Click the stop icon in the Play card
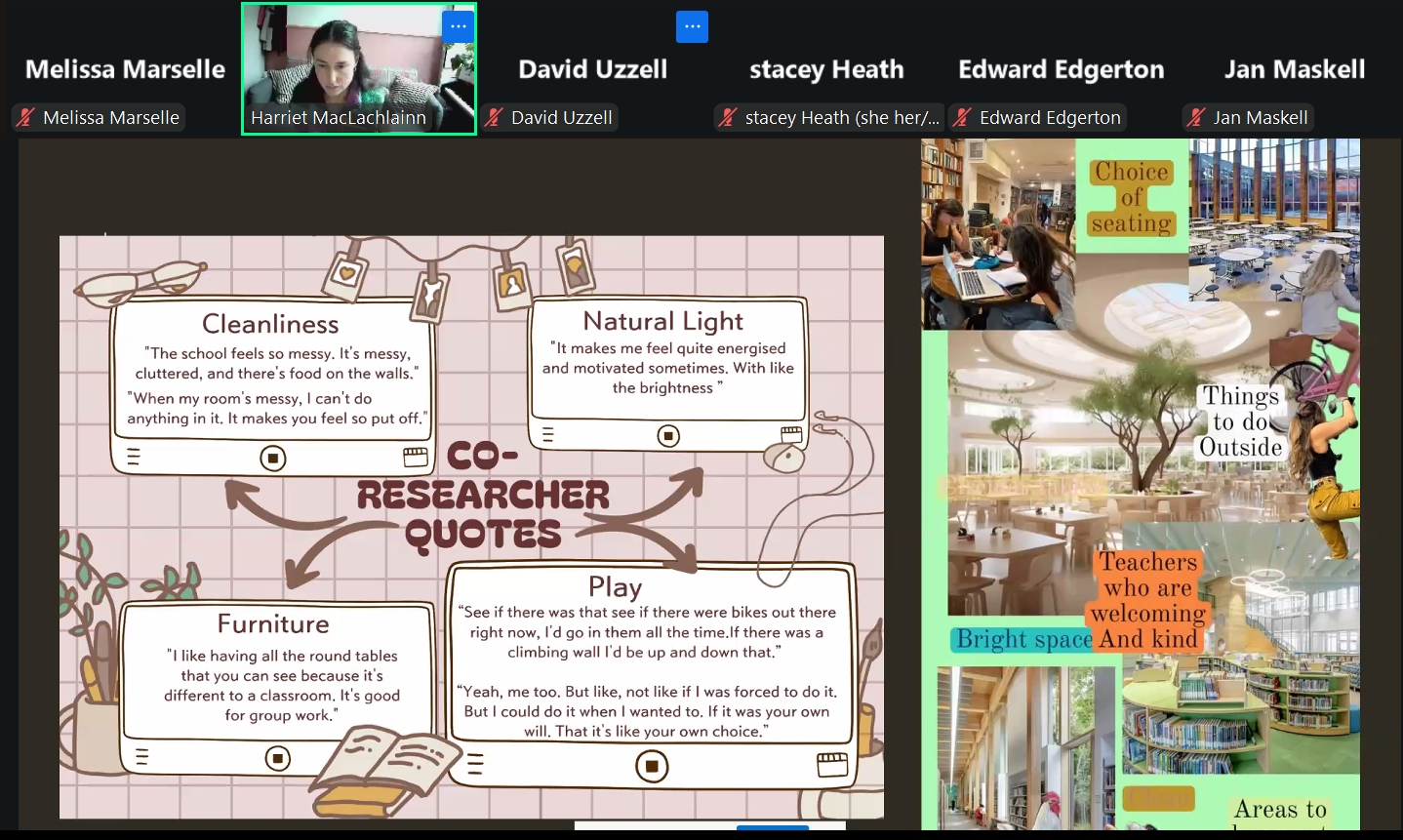 tap(652, 767)
